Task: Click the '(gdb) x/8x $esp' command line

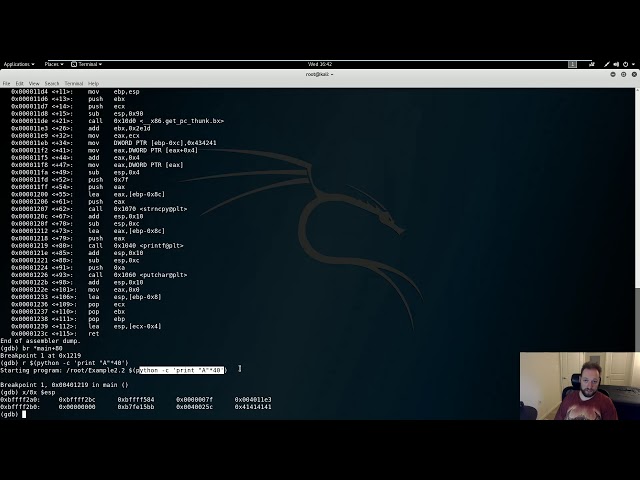Action: pyautogui.click(x=28, y=392)
